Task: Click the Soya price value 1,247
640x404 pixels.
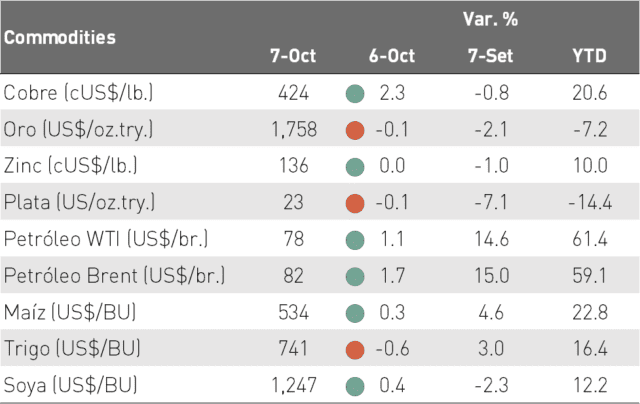Action: pyautogui.click(x=294, y=386)
